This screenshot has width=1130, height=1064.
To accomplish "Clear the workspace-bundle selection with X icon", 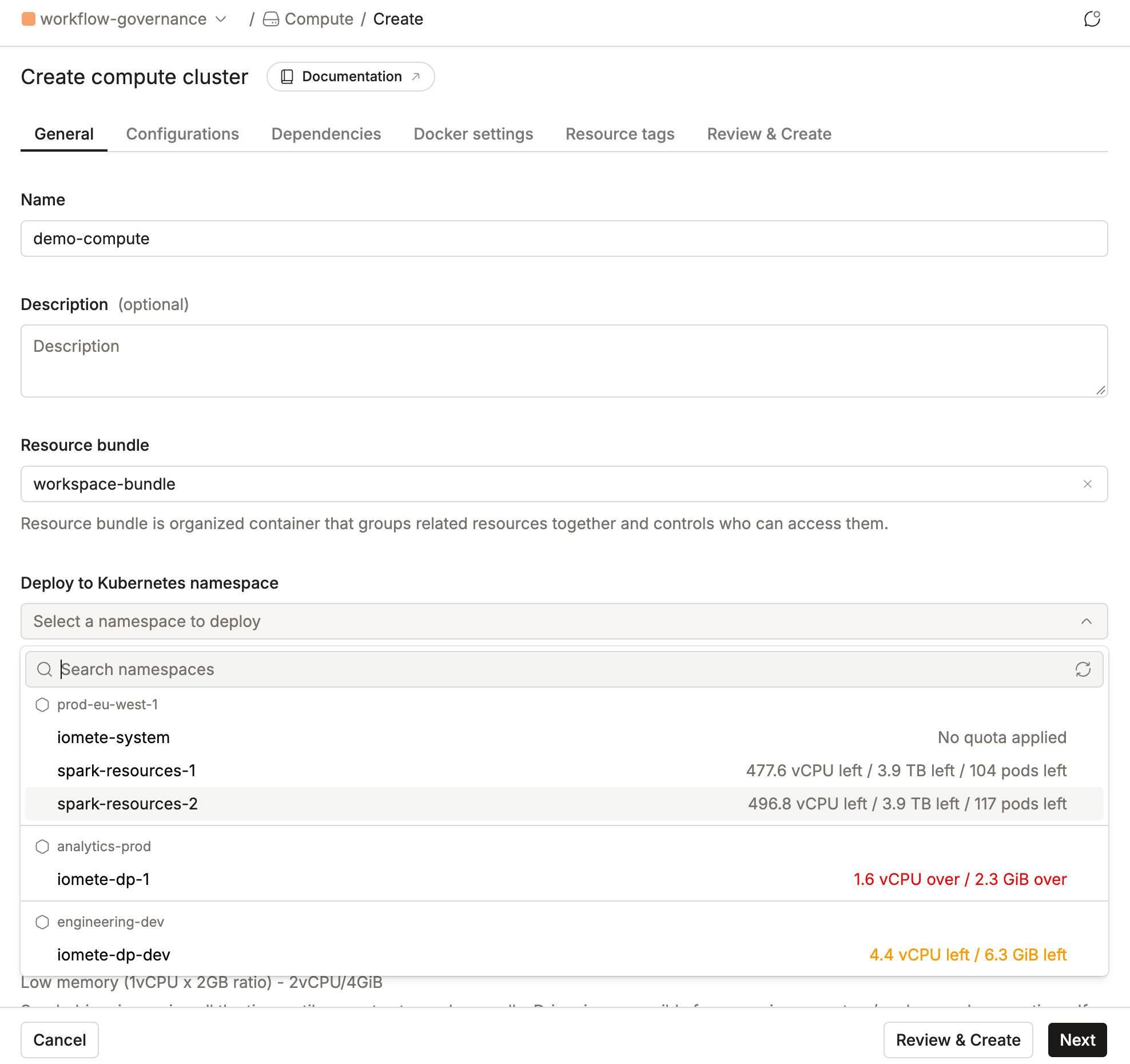I will pos(1087,484).
